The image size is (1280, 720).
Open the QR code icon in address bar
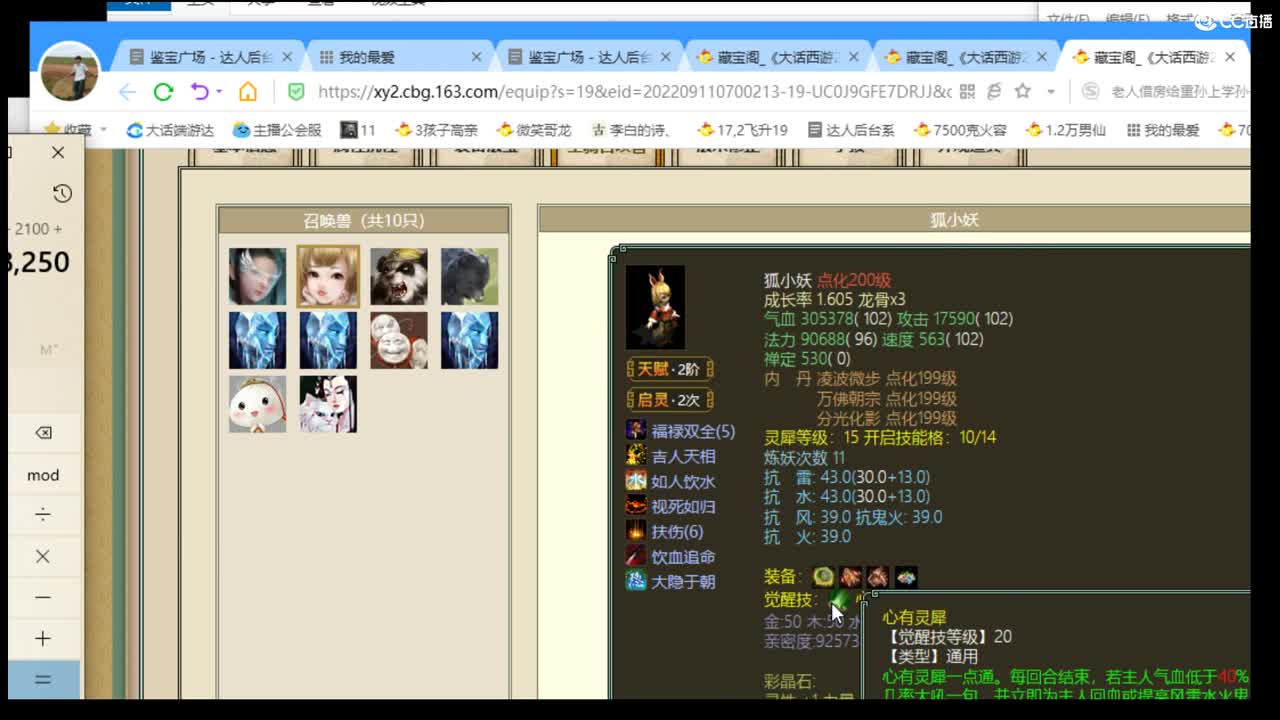click(967, 92)
